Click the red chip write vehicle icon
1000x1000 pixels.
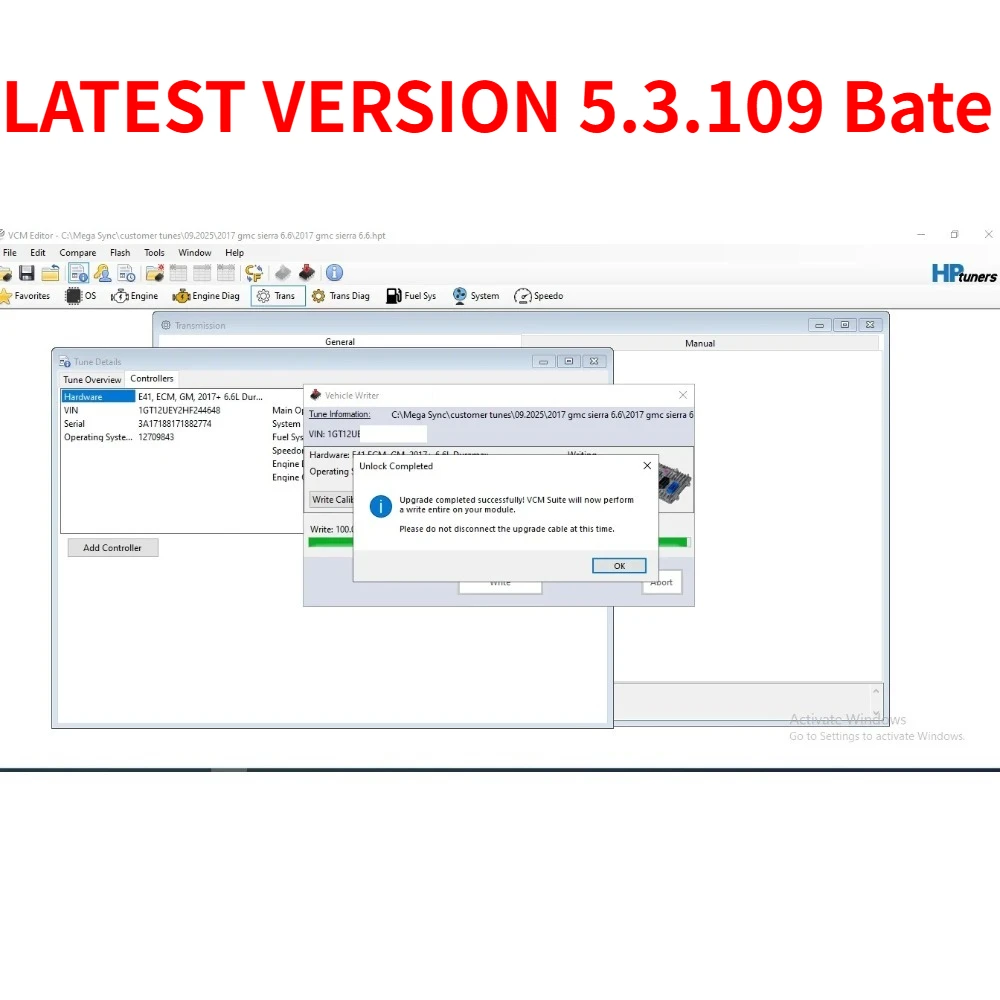307,274
